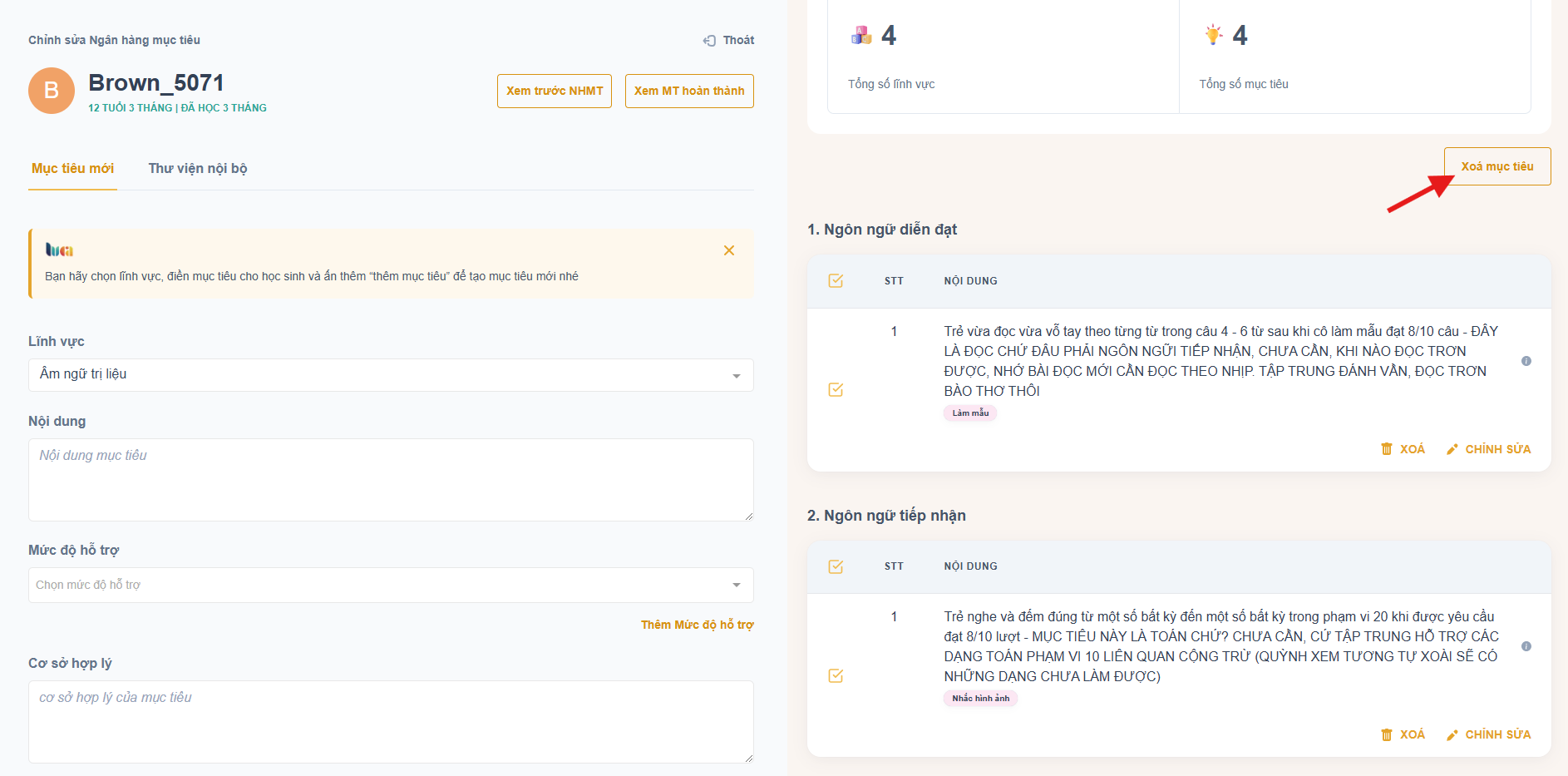Click the Brown_5071 avatar circle
The width and height of the screenshot is (1568, 776).
[x=52, y=91]
